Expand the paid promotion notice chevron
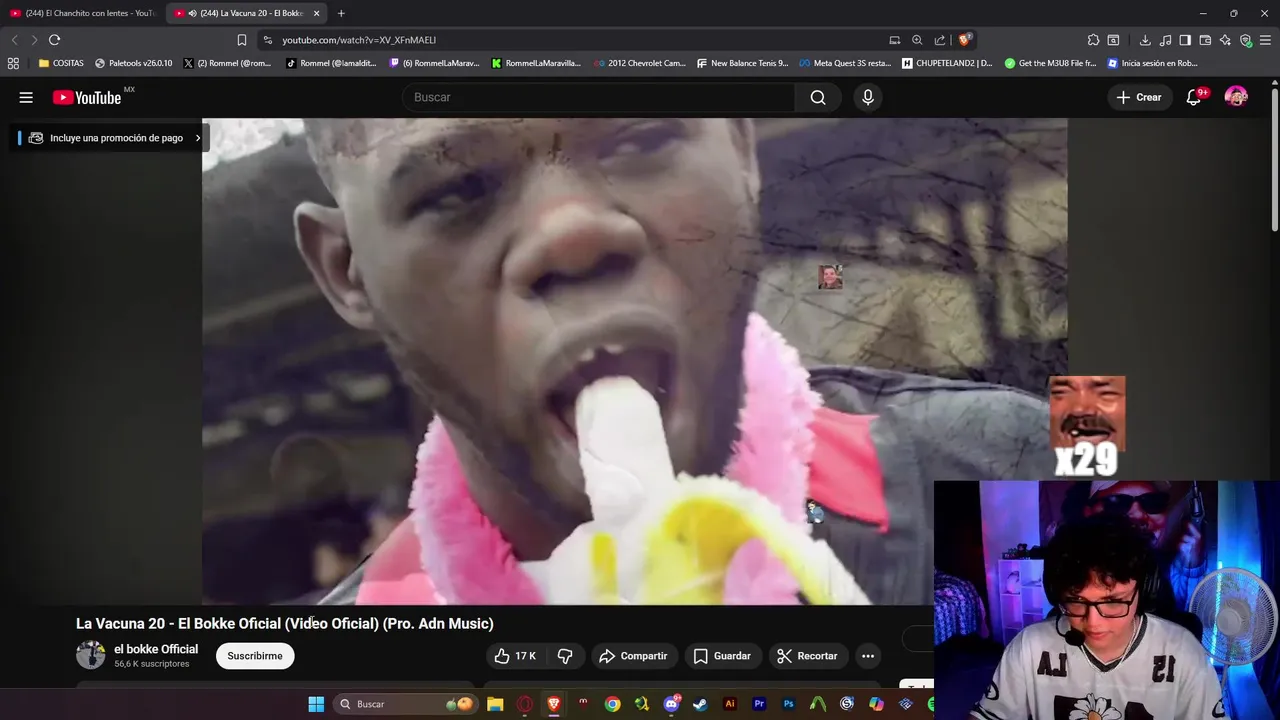The image size is (1280, 720). pyautogui.click(x=198, y=138)
